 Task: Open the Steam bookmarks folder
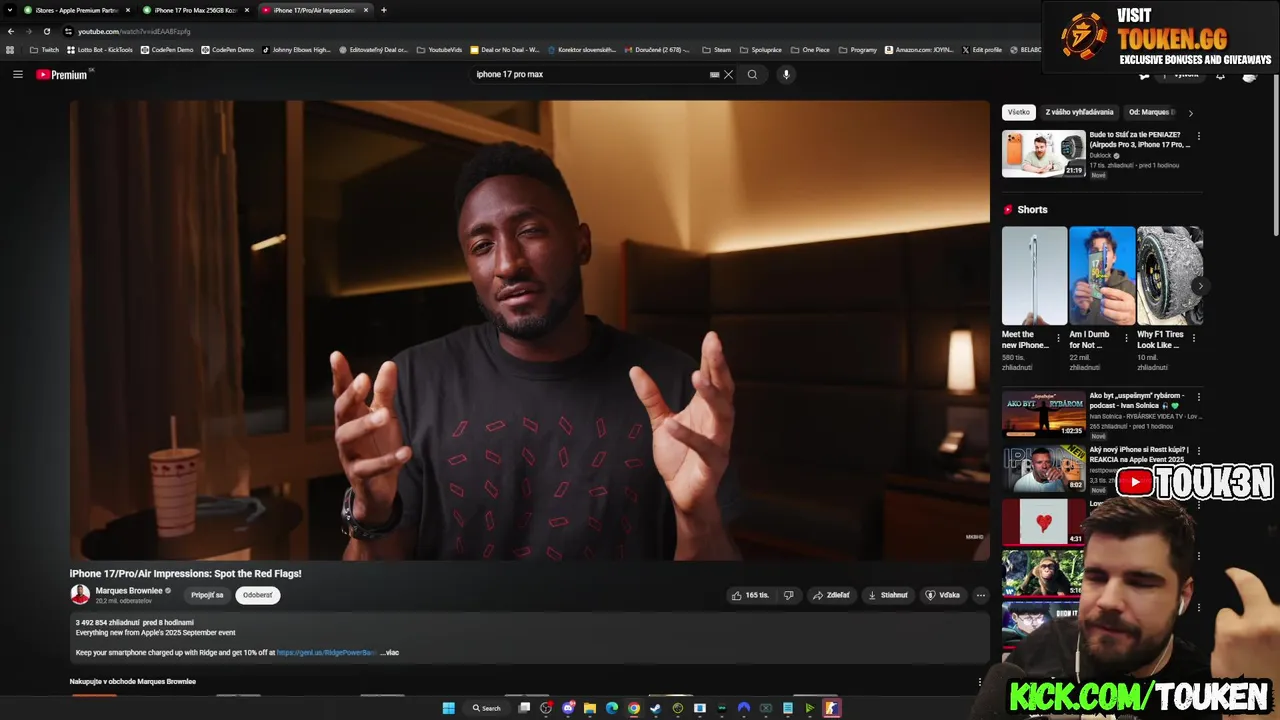(x=716, y=49)
